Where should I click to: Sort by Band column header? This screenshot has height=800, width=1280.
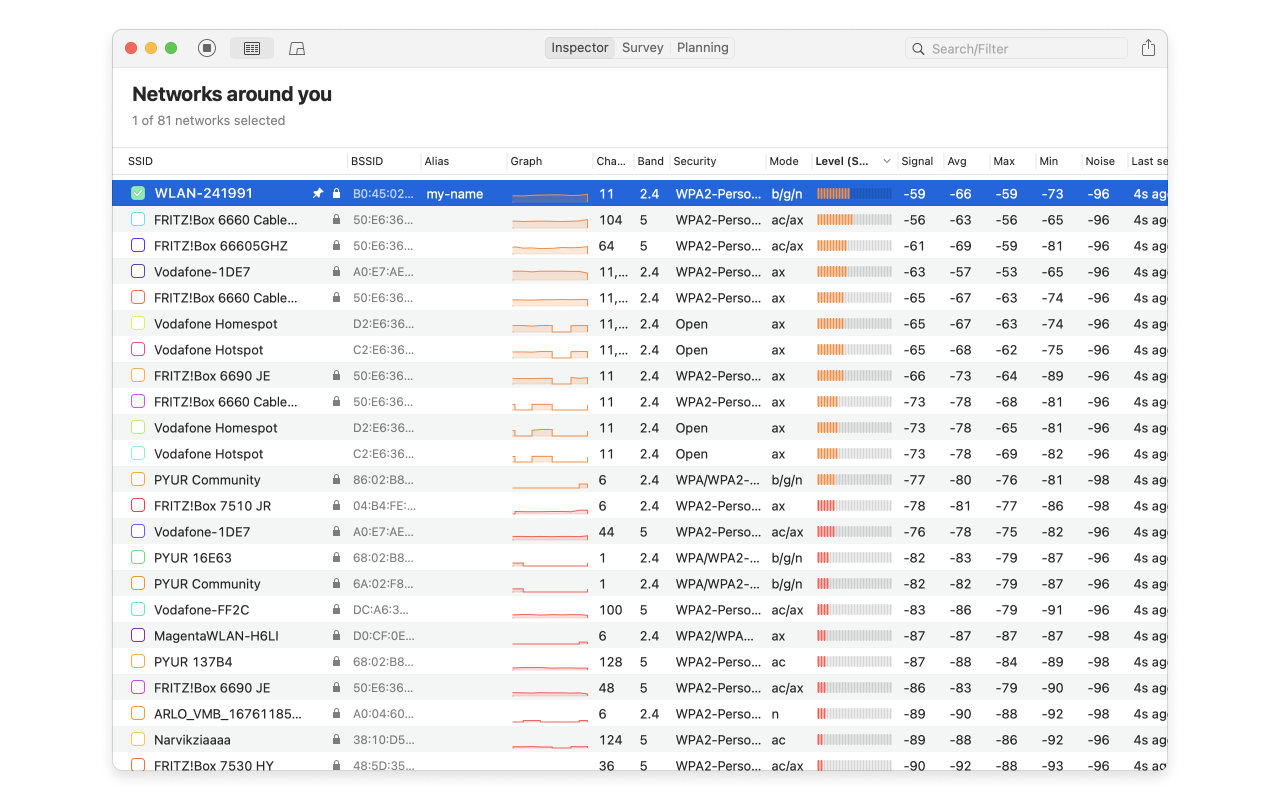click(651, 161)
